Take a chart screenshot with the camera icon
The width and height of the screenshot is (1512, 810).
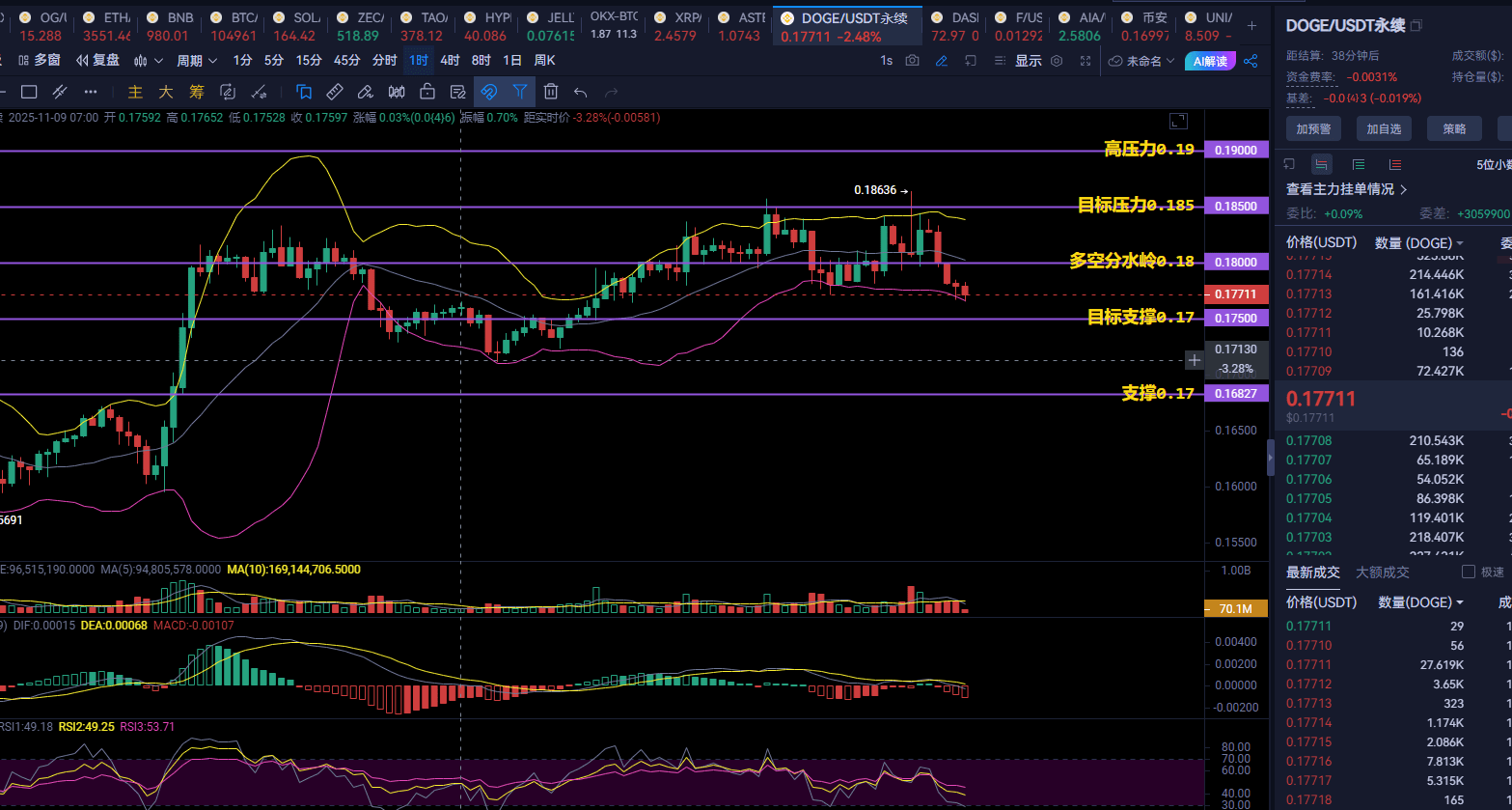[912, 61]
